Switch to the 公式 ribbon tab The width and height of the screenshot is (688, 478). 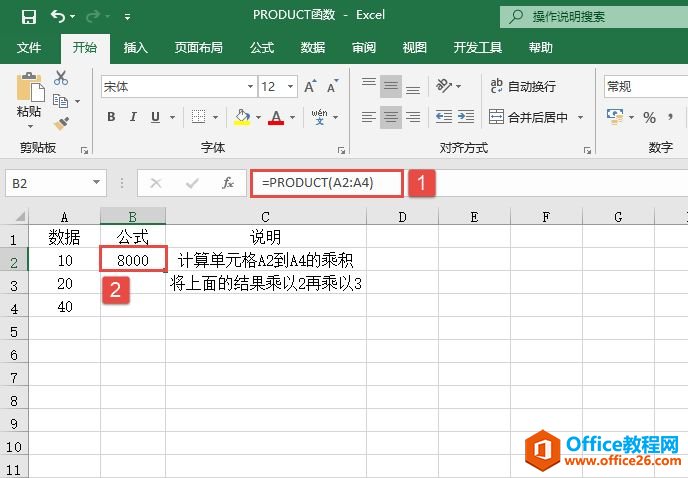(x=262, y=47)
